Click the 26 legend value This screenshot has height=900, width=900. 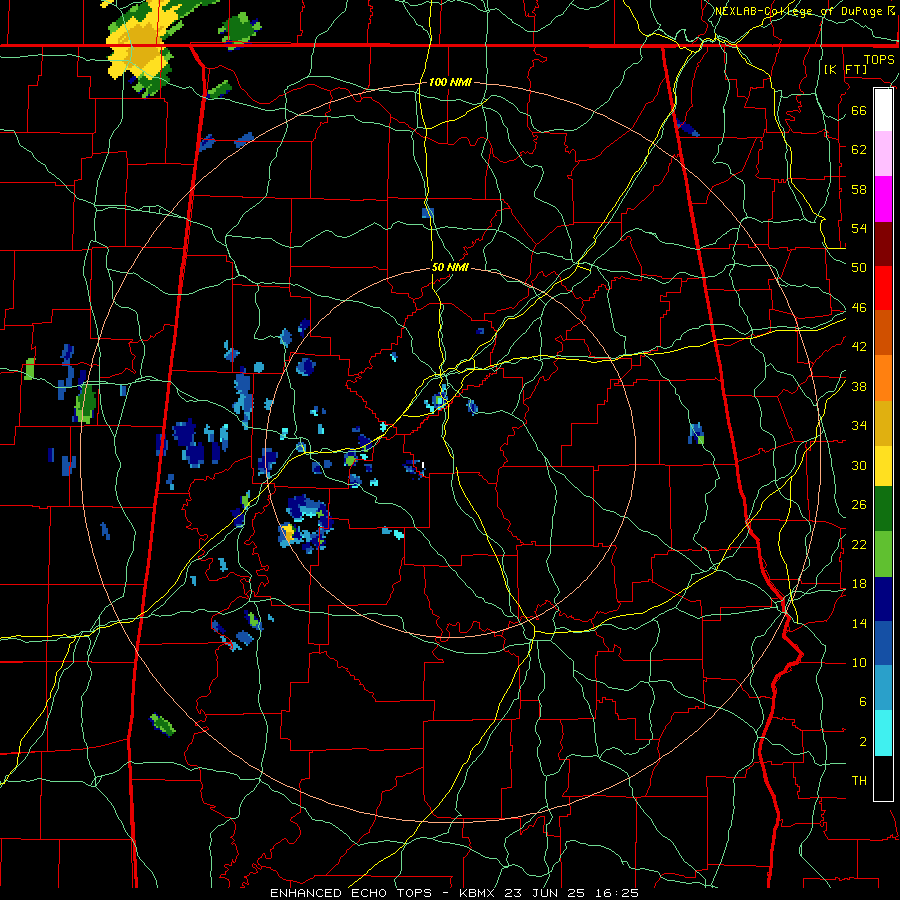click(x=859, y=505)
